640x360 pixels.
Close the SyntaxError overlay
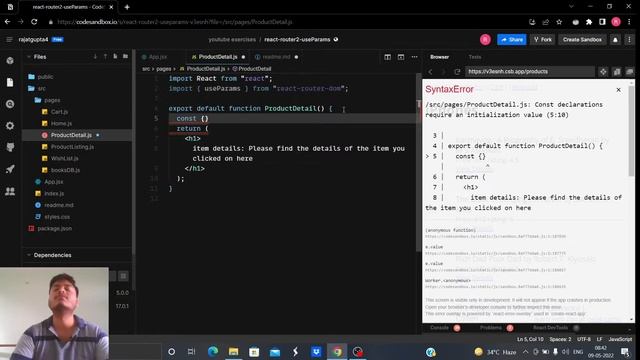pos(618,90)
